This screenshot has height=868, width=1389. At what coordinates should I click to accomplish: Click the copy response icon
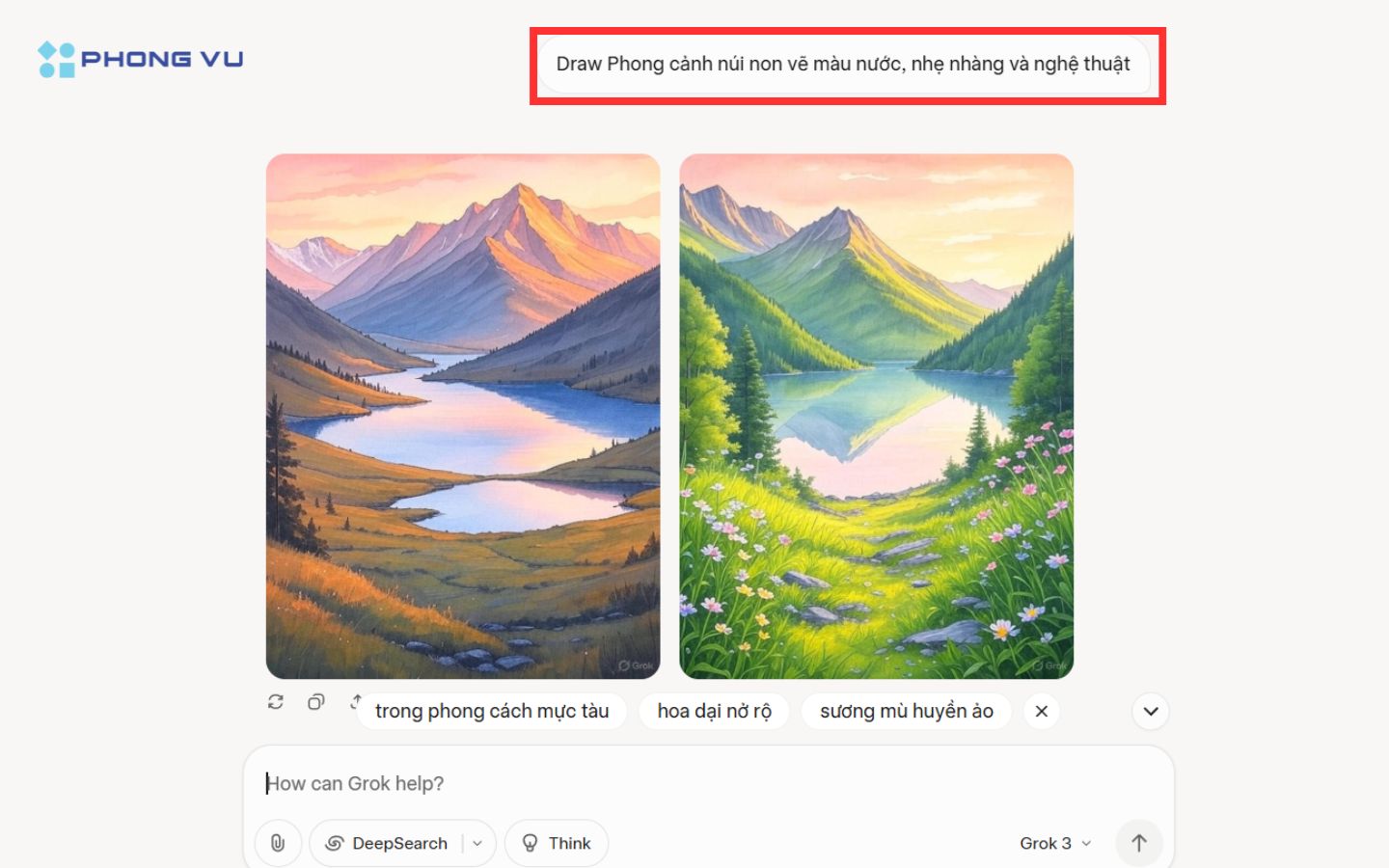point(316,702)
